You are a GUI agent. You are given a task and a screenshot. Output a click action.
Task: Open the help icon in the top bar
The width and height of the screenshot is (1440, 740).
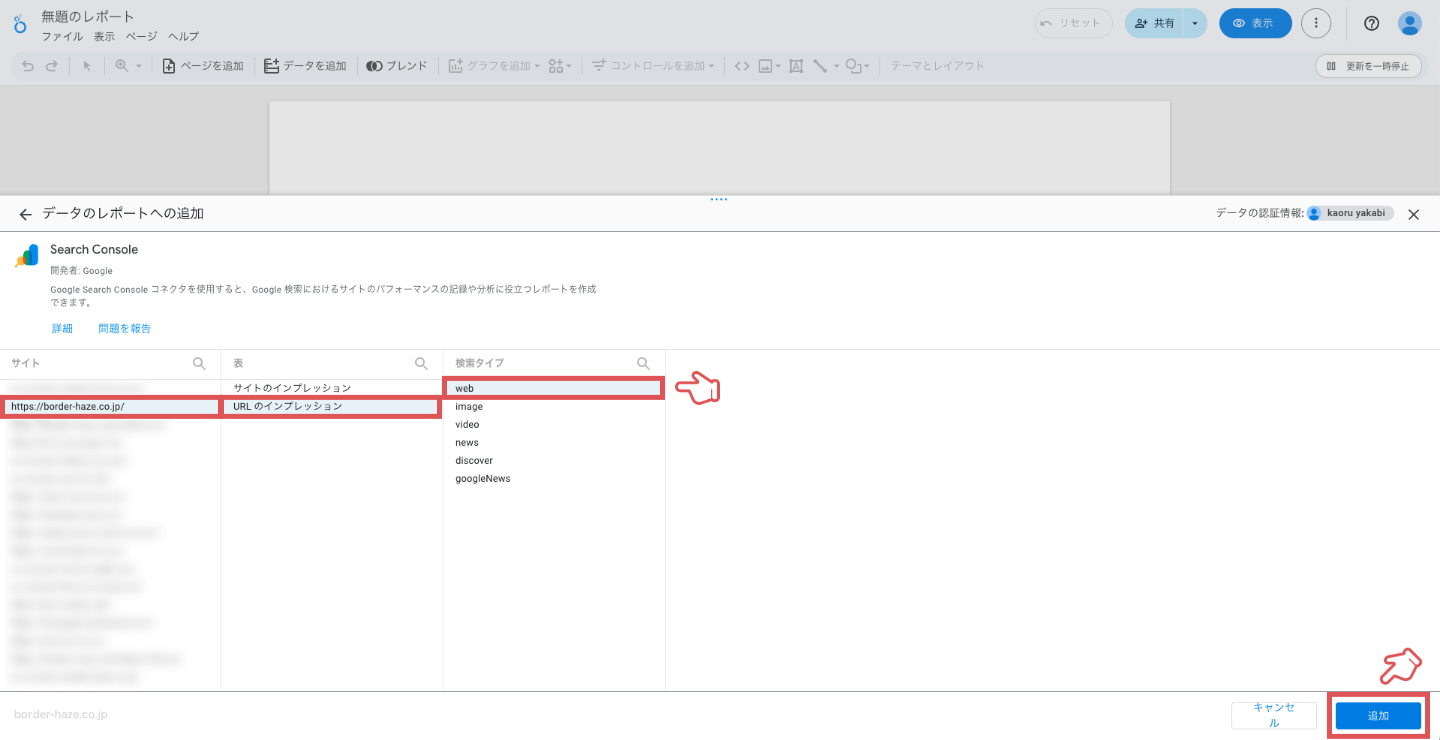1371,23
